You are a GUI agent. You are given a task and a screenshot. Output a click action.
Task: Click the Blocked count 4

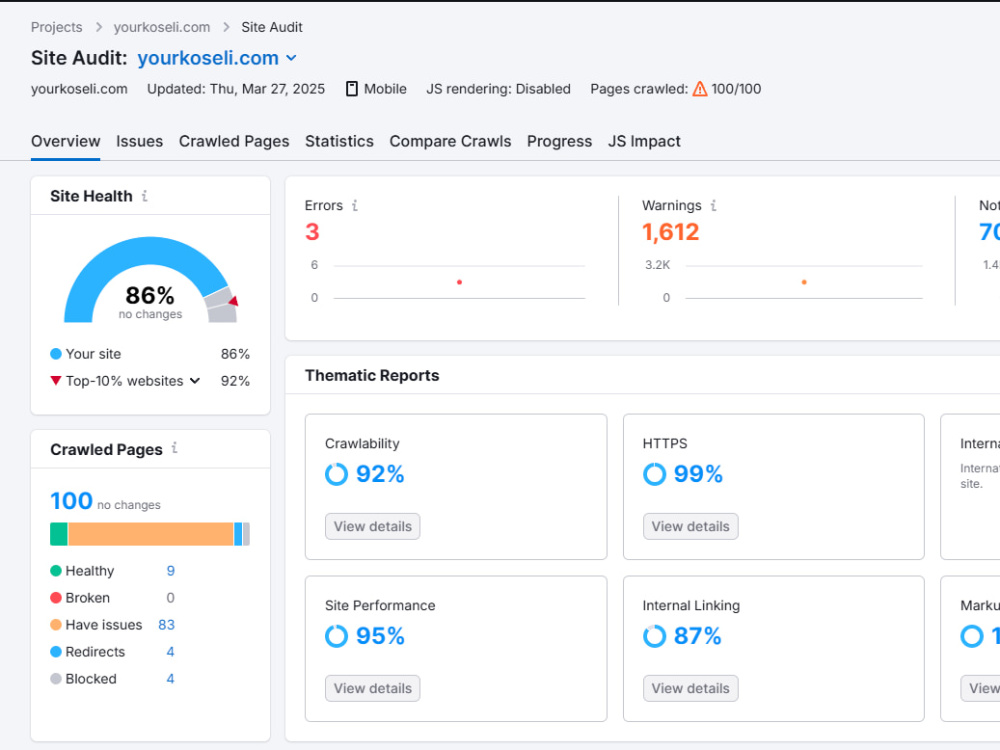[x=170, y=679]
